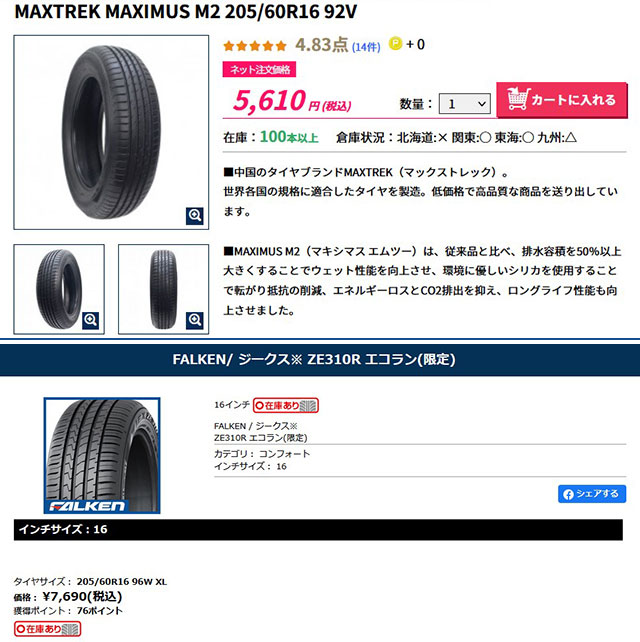640x642 pixels.
Task: Click the インチサイズ：16 black bar
Action: (x=318, y=530)
